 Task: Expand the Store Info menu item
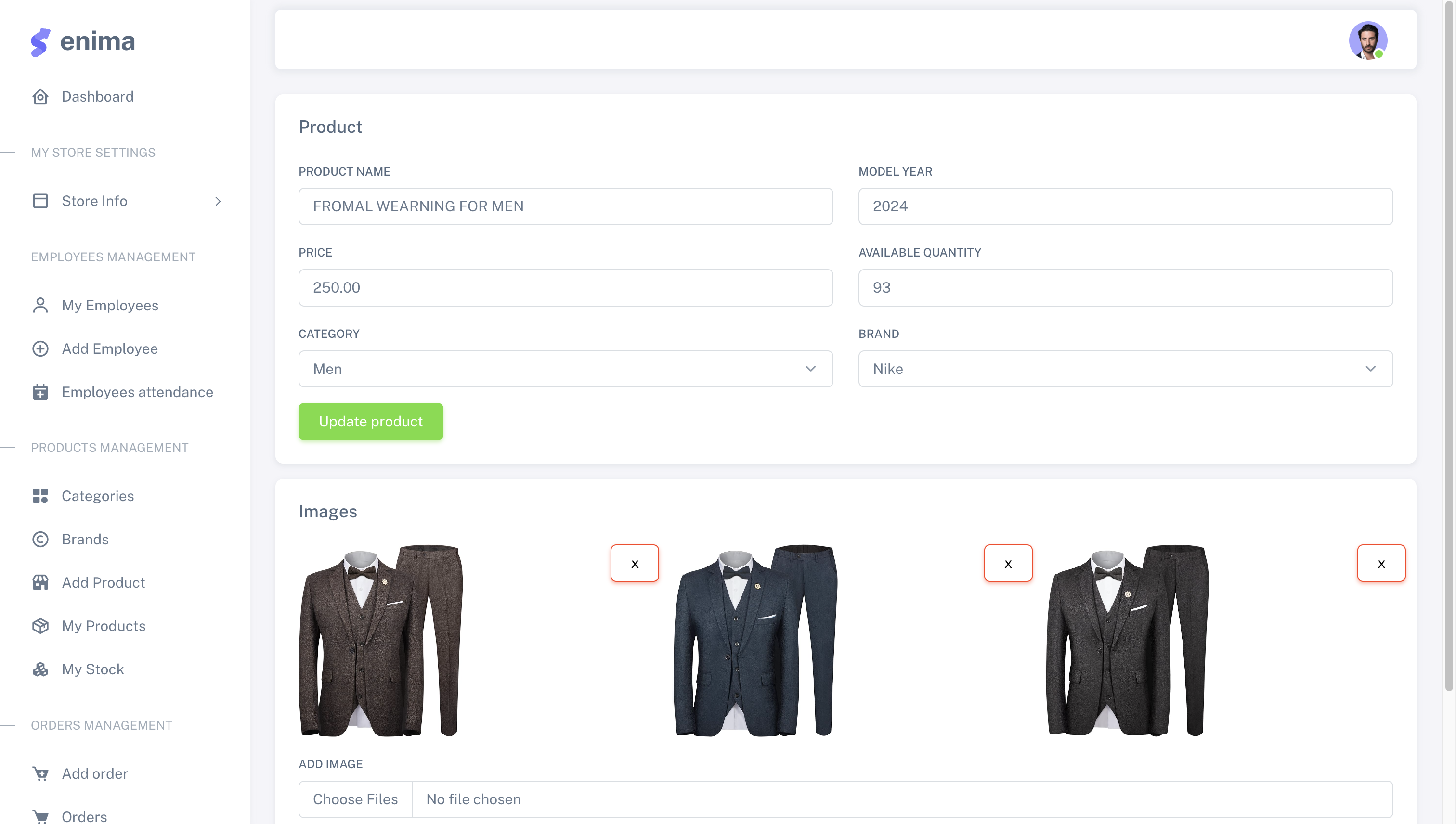[218, 200]
